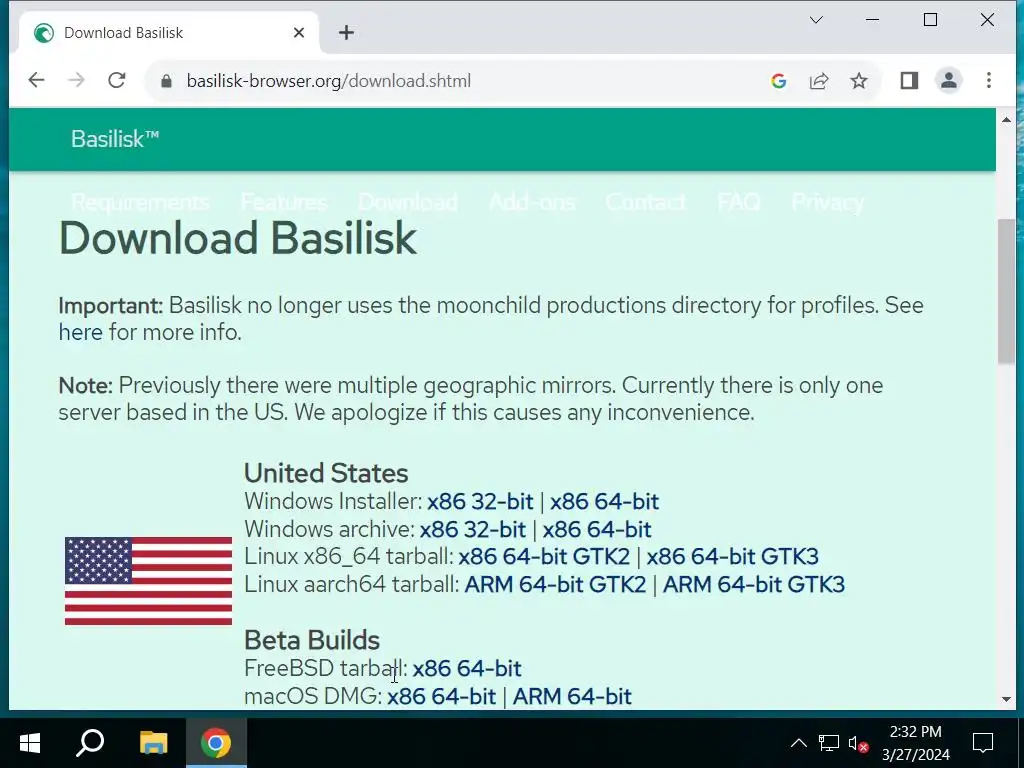Download Linux ARM 64-bit GTK2 tarball
1024x768 pixels.
(555, 584)
